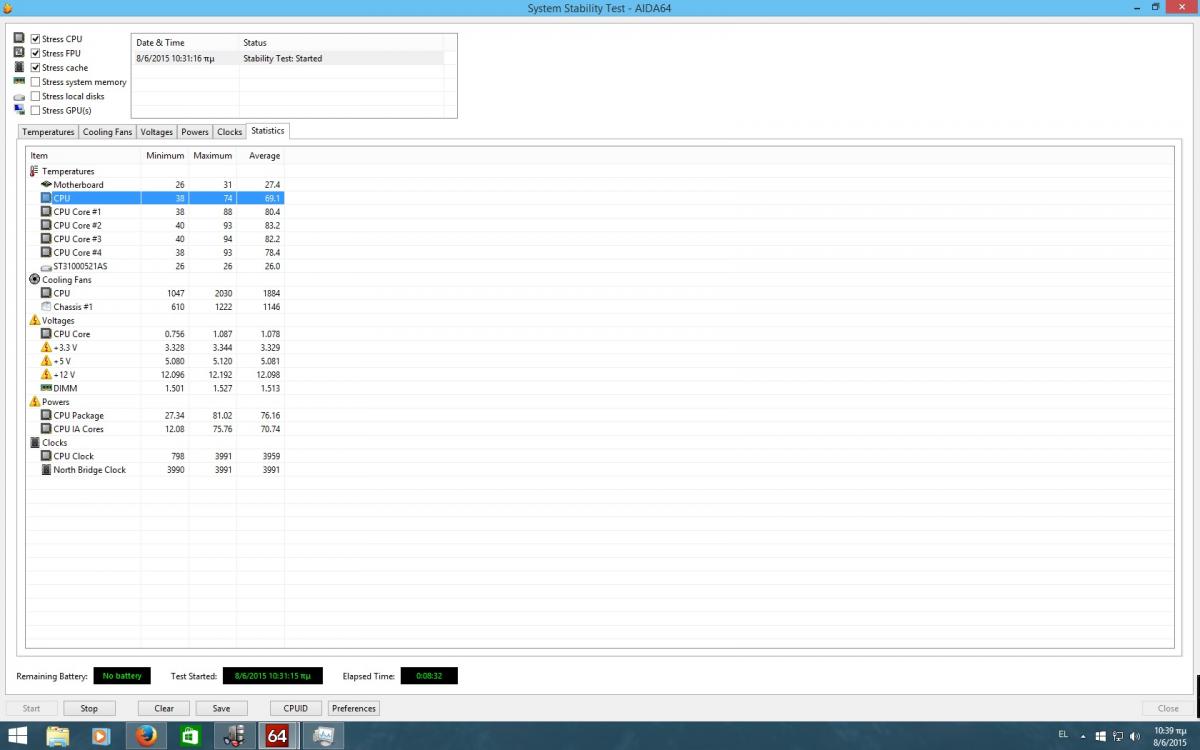1200x750 pixels.
Task: Click the Minimum column header
Action: 165,156
